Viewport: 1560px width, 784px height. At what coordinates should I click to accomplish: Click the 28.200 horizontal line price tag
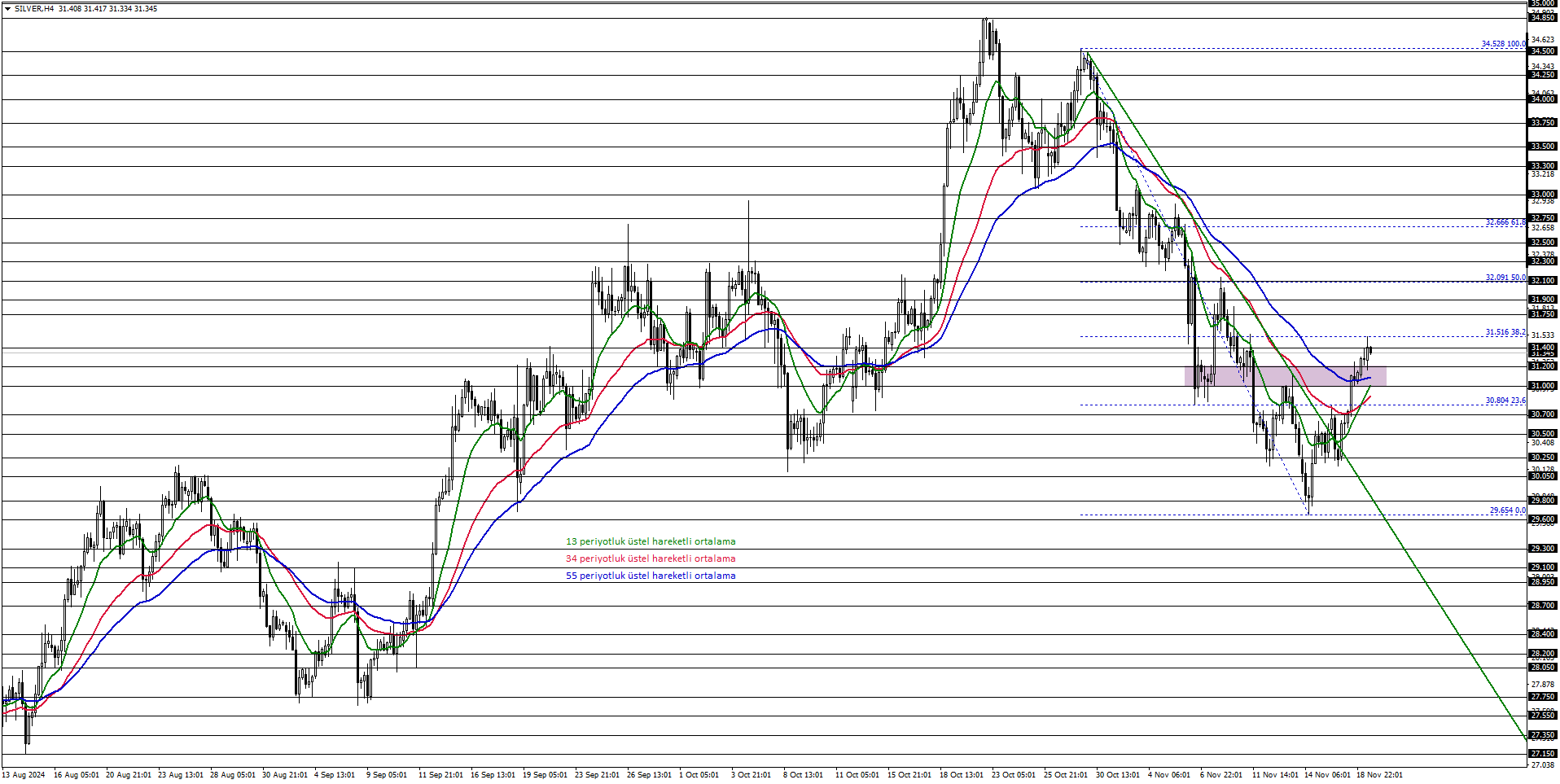tap(1543, 654)
